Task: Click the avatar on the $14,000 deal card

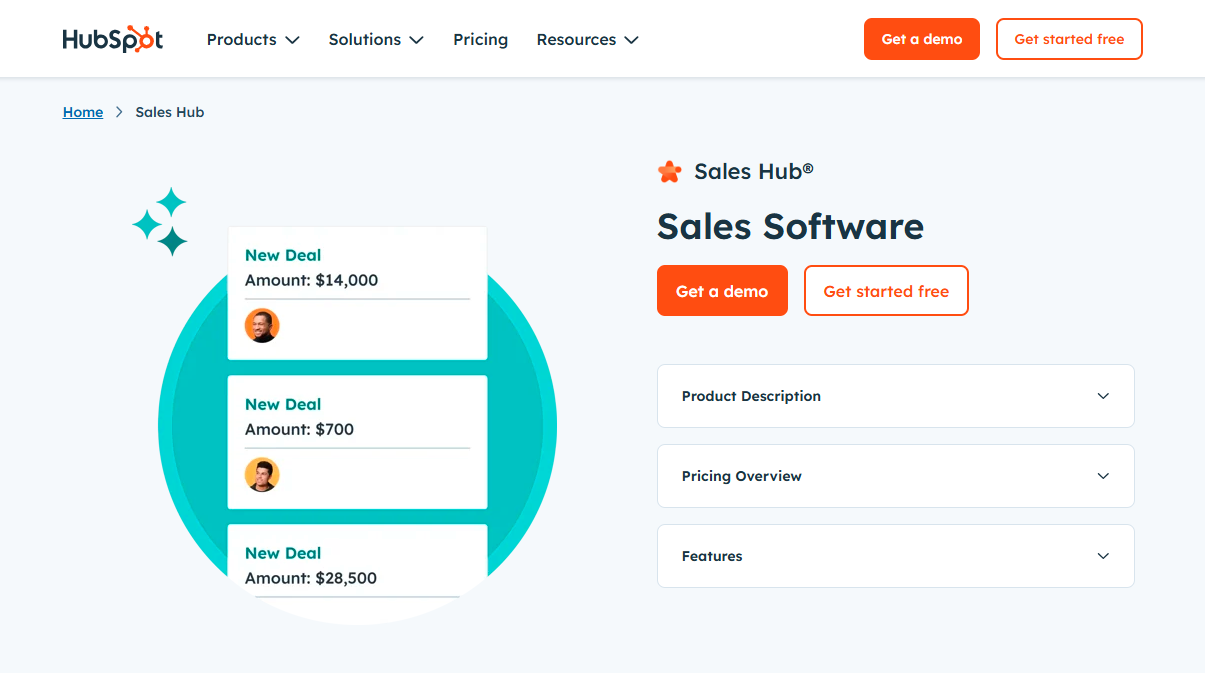Action: point(262,326)
